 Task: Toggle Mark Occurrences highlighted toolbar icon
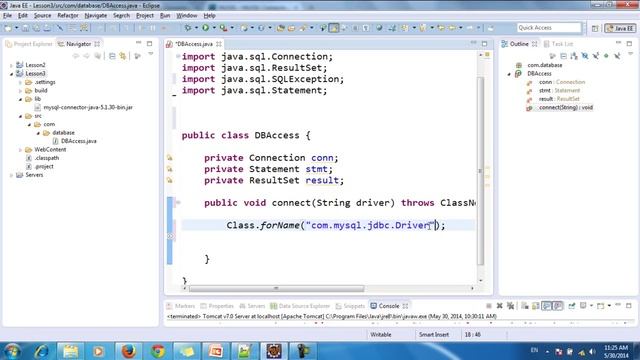tap(334, 28)
